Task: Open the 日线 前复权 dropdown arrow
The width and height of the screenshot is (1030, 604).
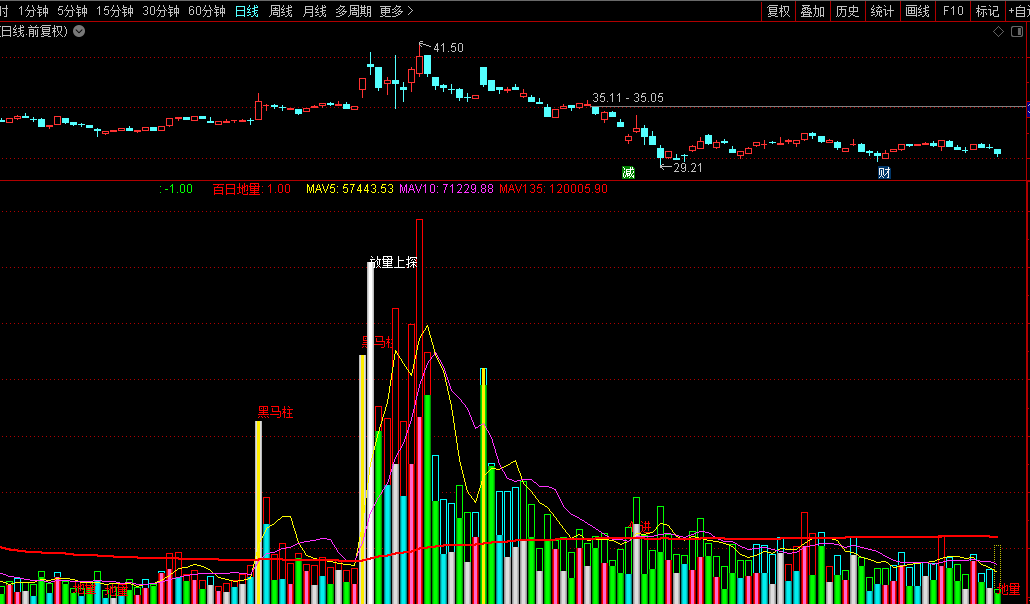Action: [80, 31]
